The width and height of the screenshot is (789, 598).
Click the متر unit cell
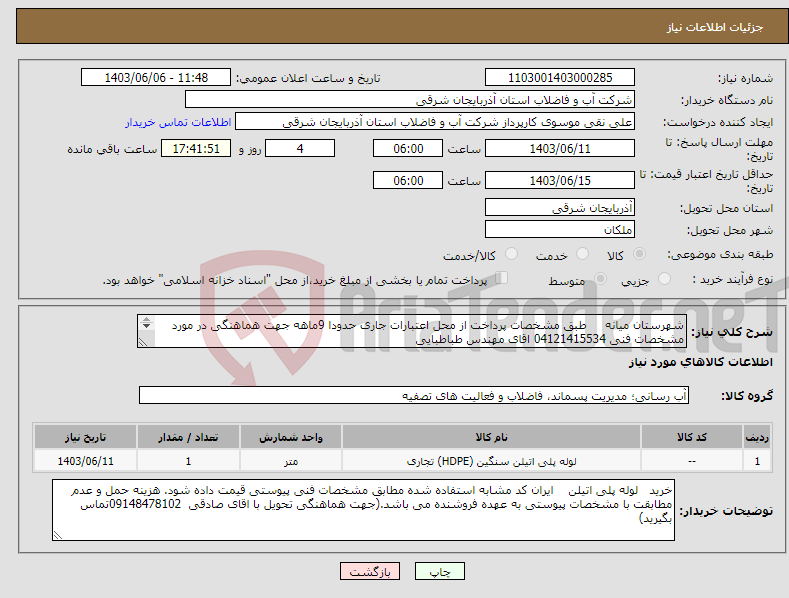291,461
